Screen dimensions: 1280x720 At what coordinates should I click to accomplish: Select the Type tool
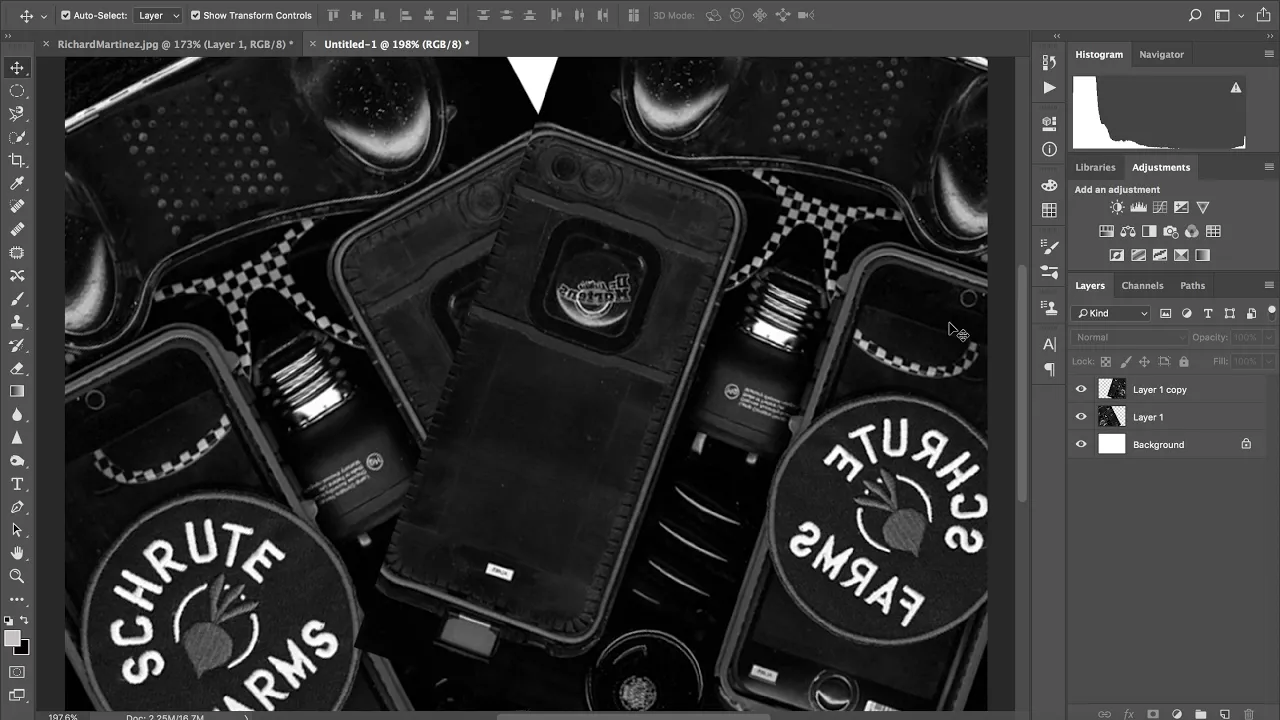pyautogui.click(x=17, y=484)
